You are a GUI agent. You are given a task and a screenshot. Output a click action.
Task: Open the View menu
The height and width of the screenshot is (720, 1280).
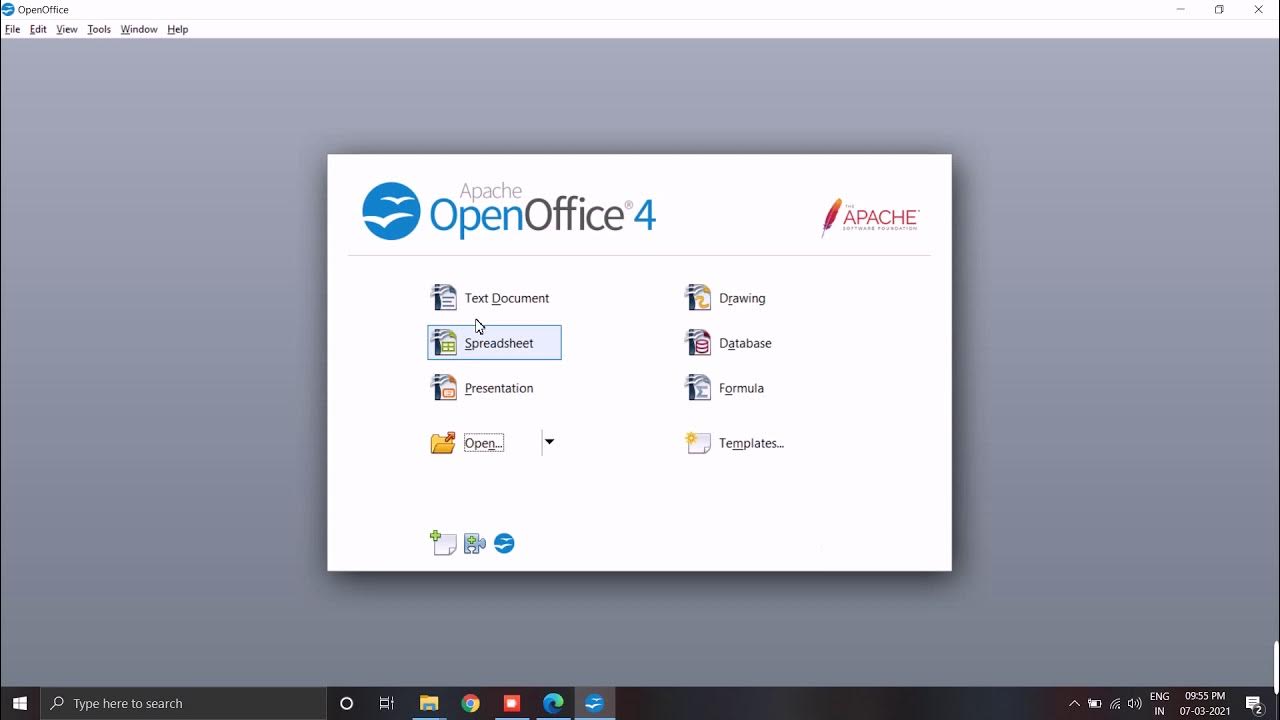pos(67,29)
